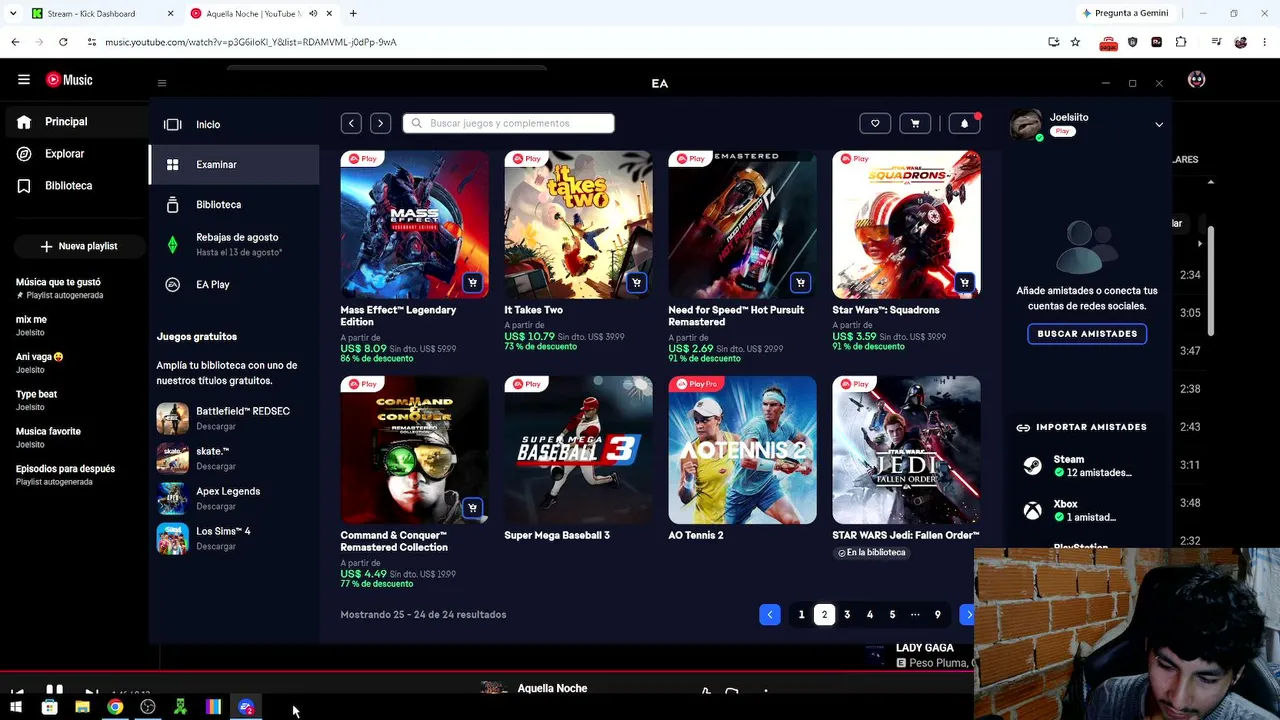Screen dimensions: 1280x720
Task: Open Need for Speed Hot Pursuit Remastered title
Action: [736, 316]
